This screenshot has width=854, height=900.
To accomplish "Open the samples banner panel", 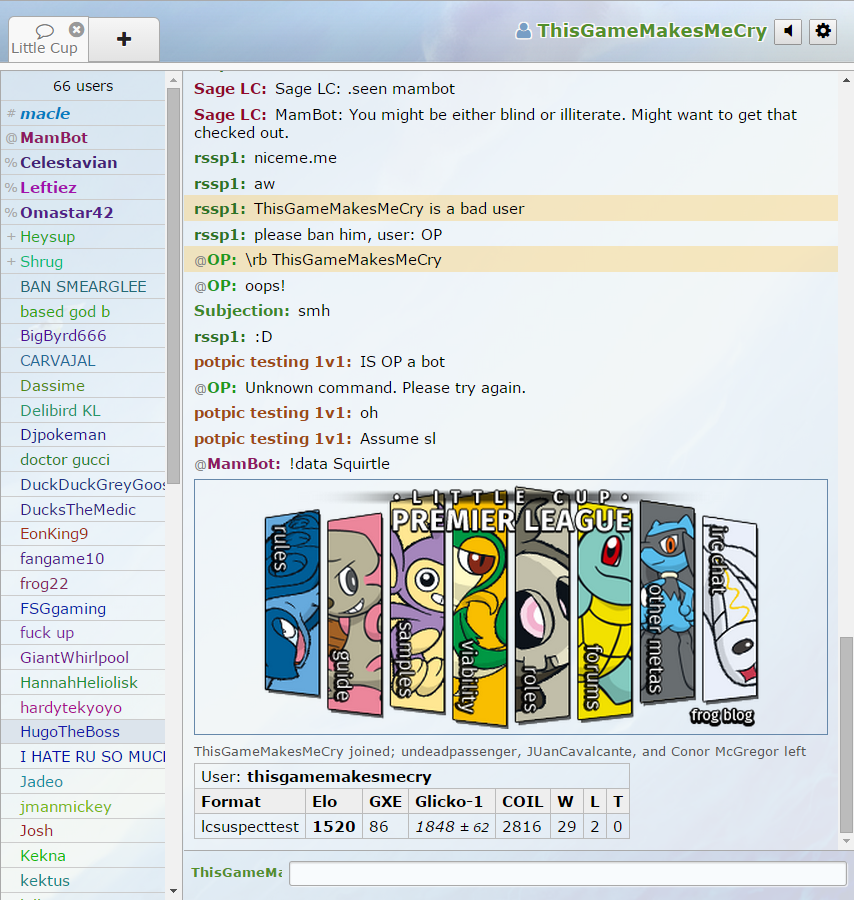I will click(416, 620).
